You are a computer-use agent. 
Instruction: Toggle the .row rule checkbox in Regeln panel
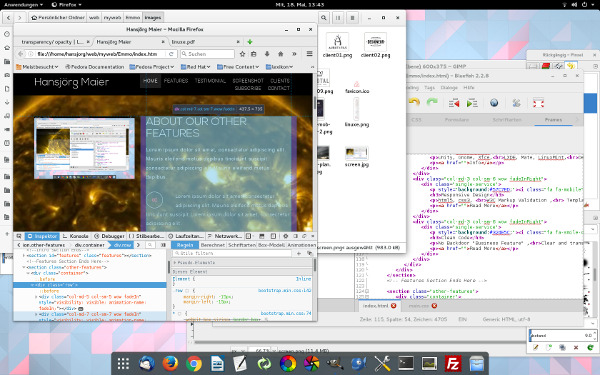point(187,291)
